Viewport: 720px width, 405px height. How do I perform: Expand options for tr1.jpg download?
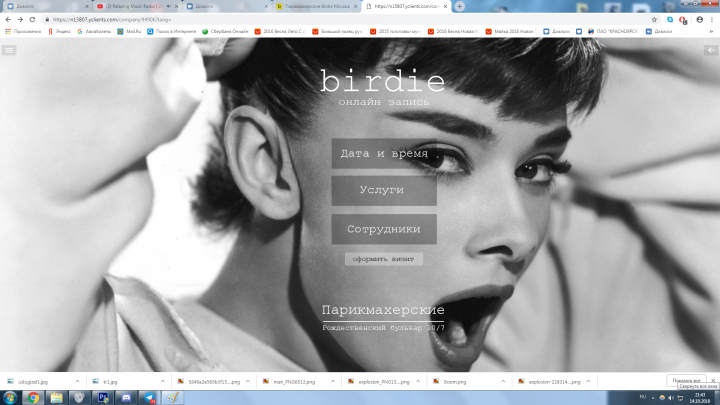point(162,382)
